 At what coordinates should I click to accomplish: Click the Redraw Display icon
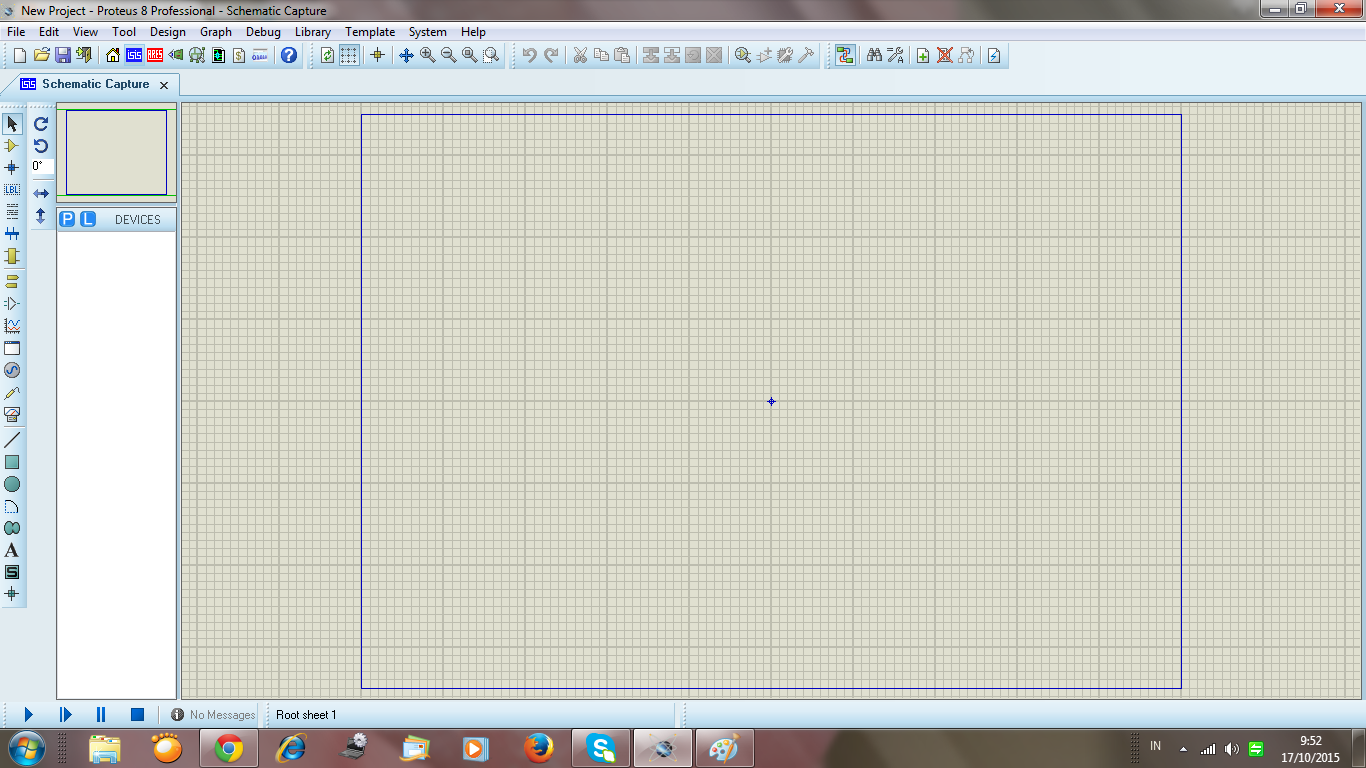[328, 55]
